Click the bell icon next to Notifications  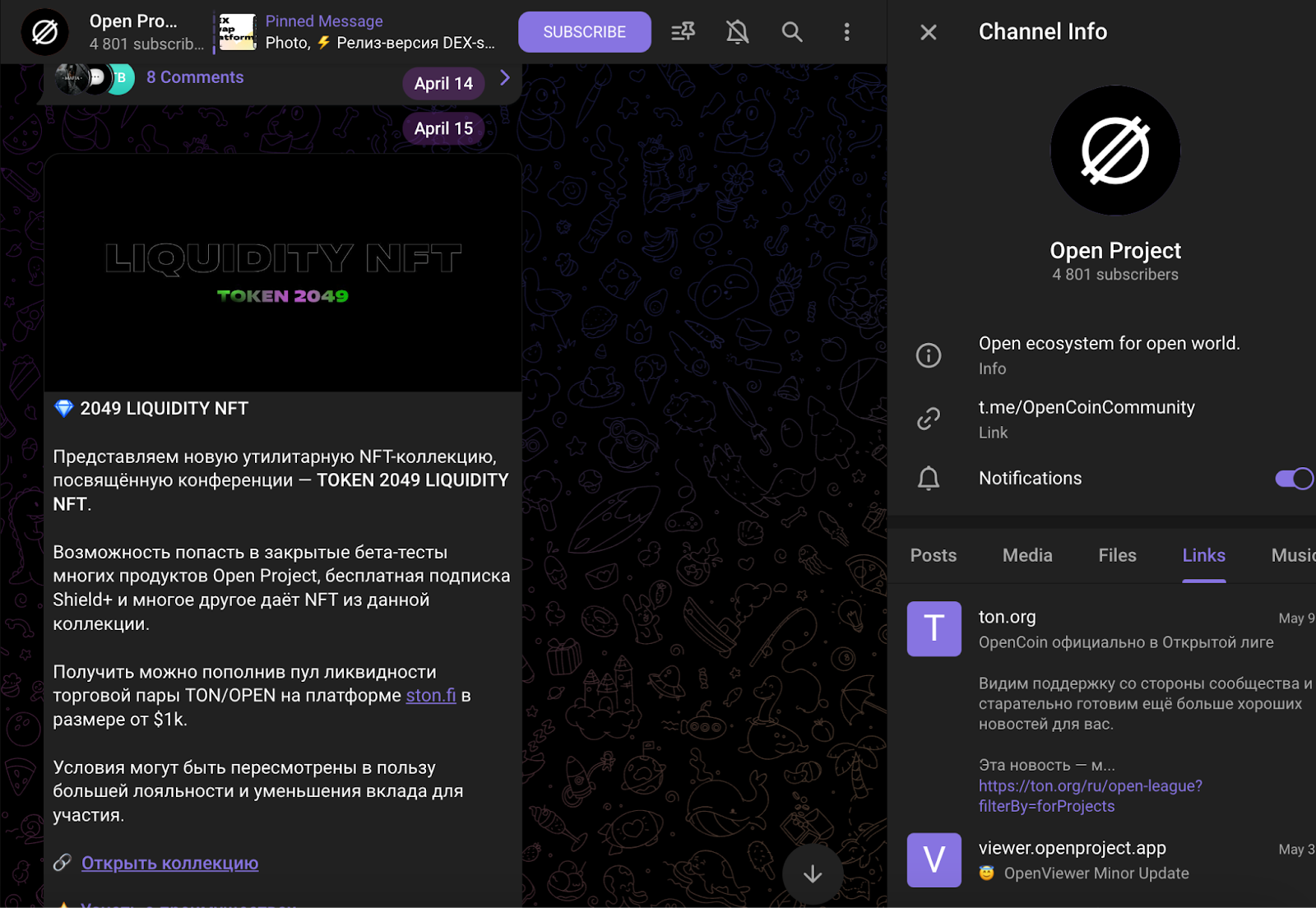pyautogui.click(x=929, y=478)
